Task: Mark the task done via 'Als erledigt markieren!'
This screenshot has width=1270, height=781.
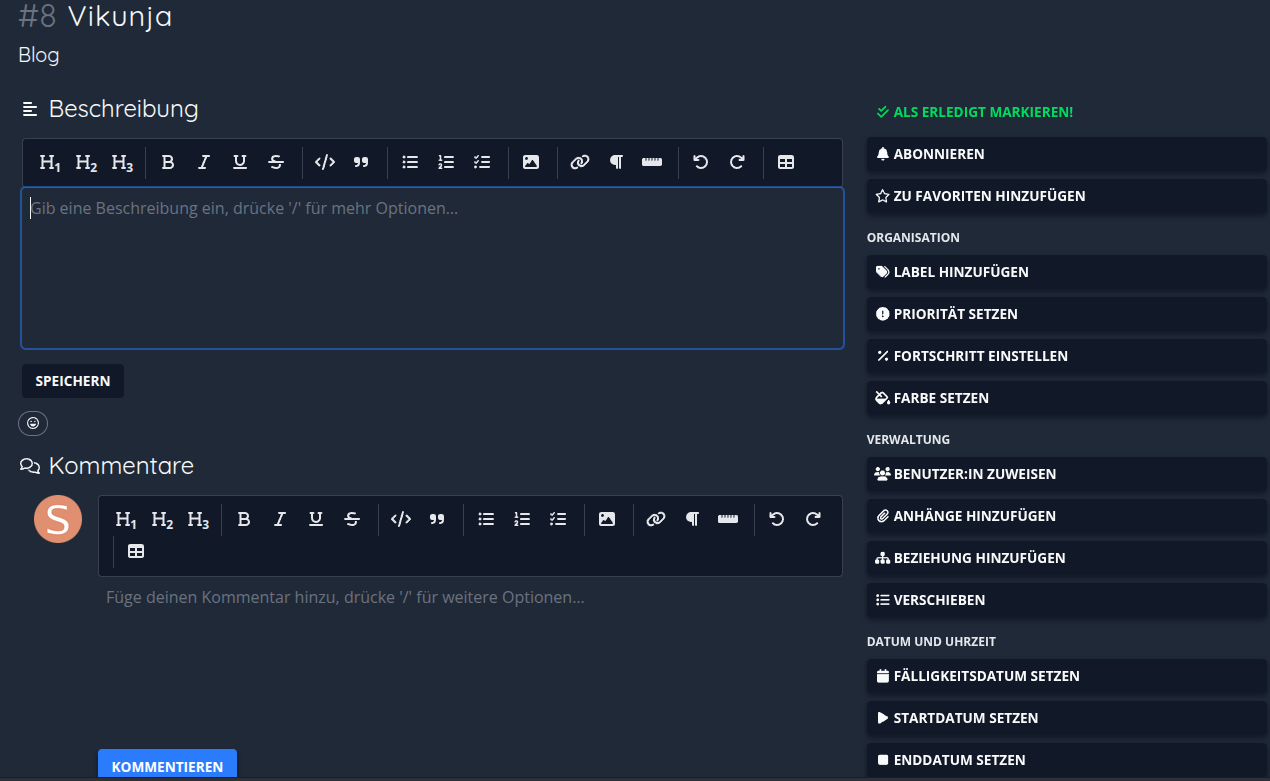Action: click(x=974, y=112)
